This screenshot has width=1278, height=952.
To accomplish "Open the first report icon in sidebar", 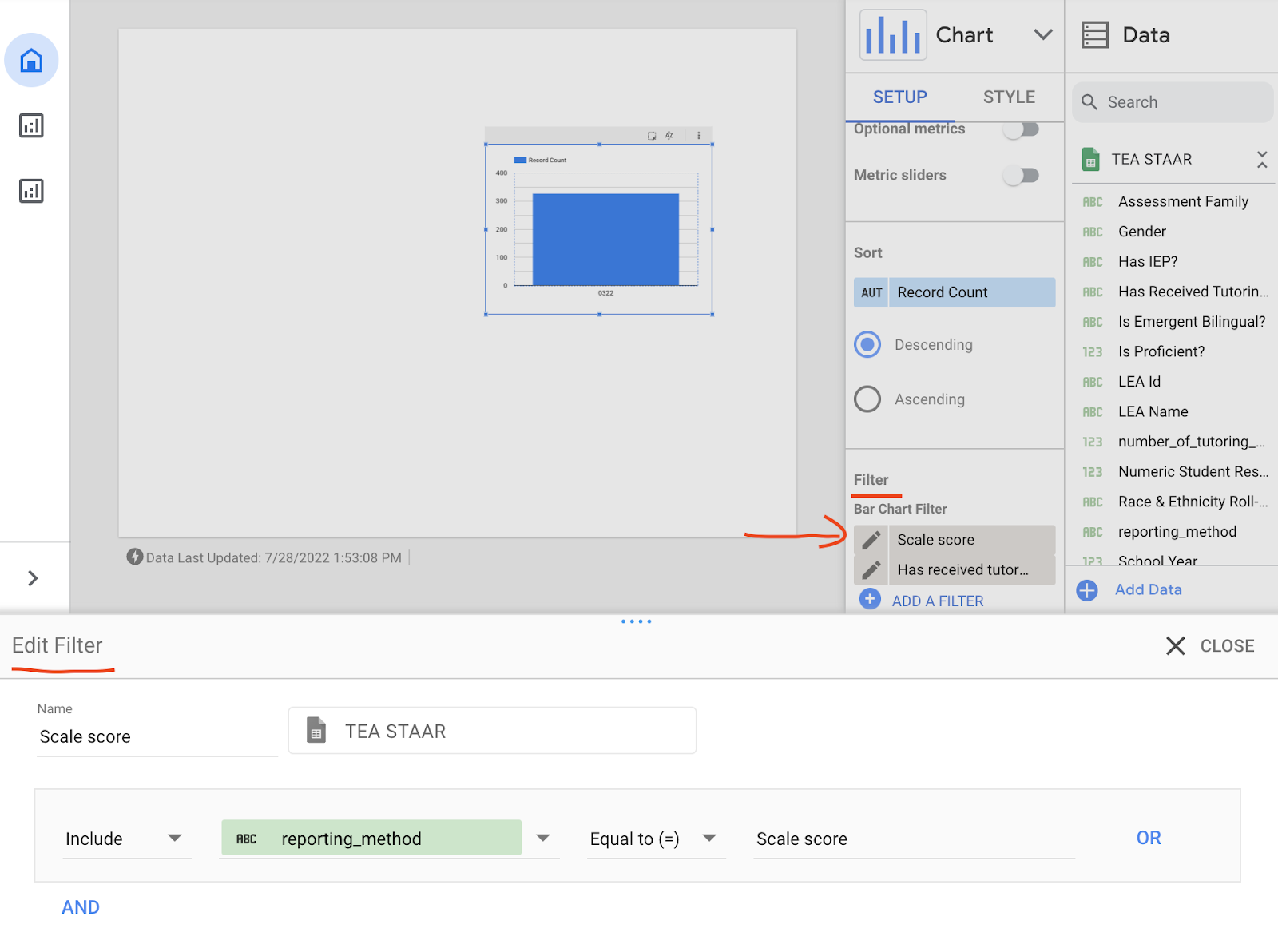I will (31, 125).
